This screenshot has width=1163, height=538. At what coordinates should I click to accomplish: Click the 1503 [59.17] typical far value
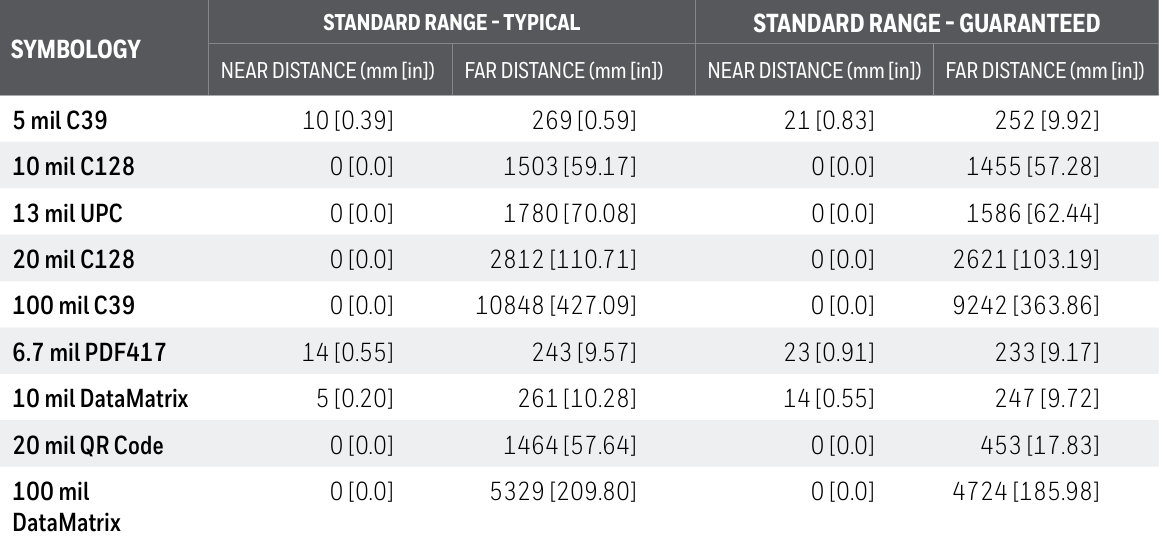(x=570, y=166)
